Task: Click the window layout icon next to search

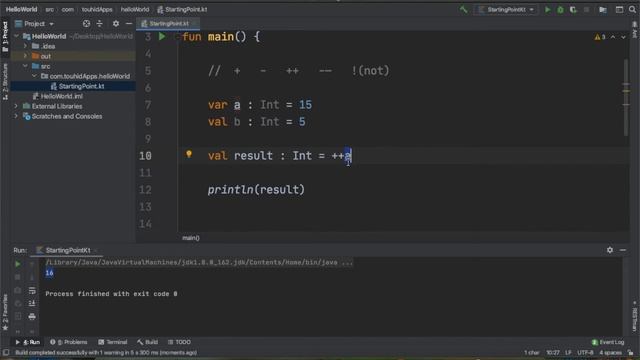Action: (619, 9)
